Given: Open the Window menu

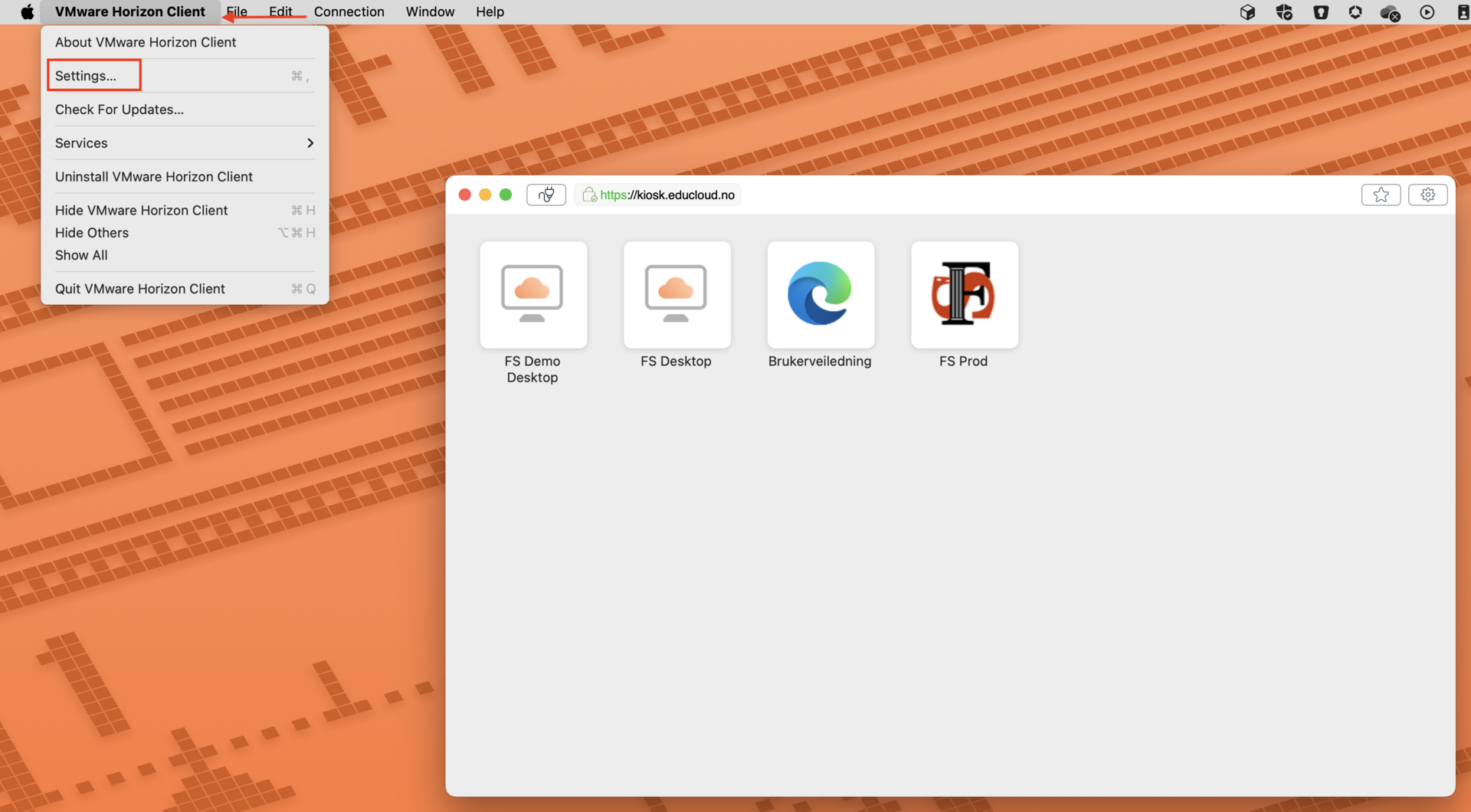Looking at the screenshot, I should [x=430, y=11].
